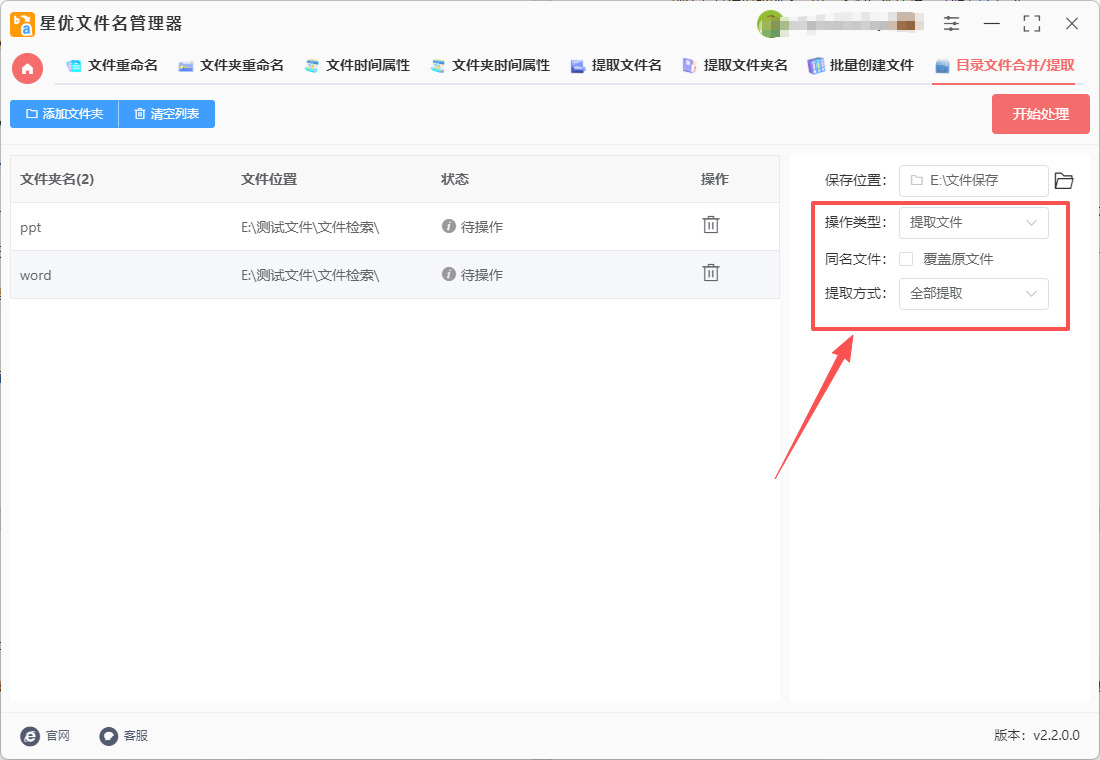Screen dimensions: 1100x760
Task: Click 文件夹名(2) column header
Action: 57,180
